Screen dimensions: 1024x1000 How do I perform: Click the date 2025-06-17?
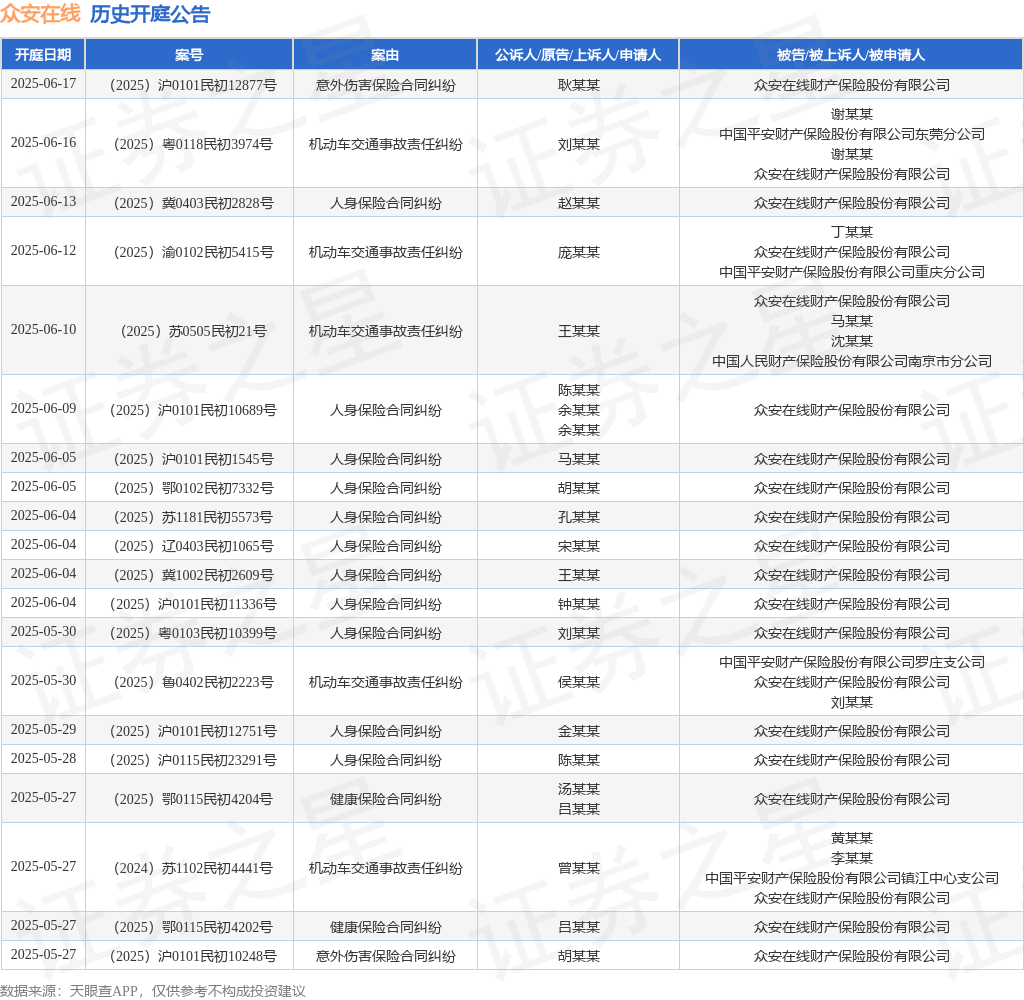click(43, 84)
